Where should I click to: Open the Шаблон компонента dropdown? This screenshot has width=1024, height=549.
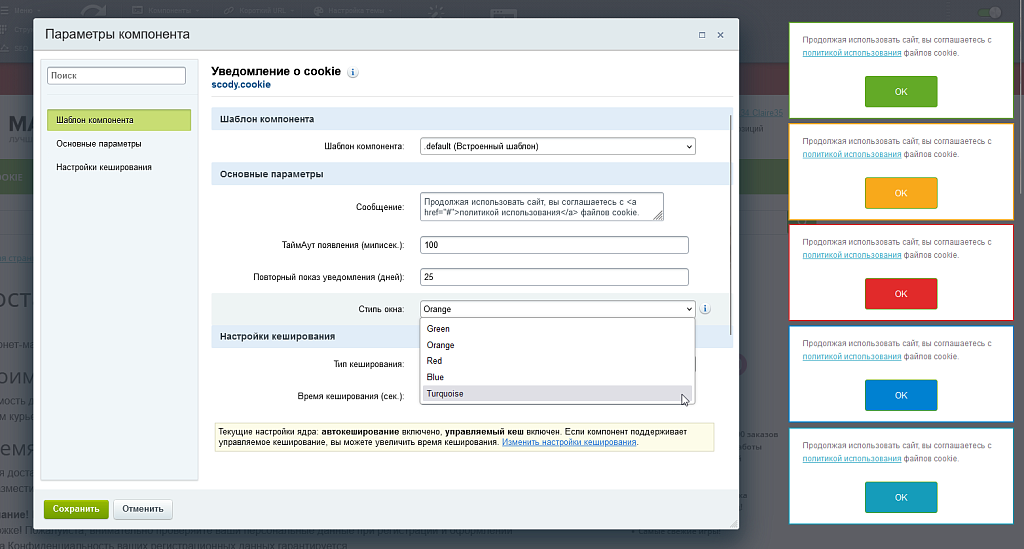[x=558, y=146]
